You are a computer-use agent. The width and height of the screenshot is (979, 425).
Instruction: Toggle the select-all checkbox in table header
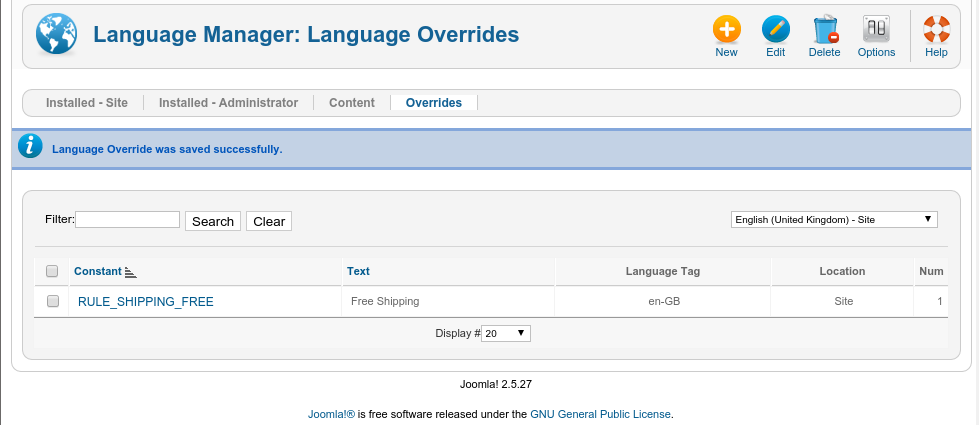point(53,271)
